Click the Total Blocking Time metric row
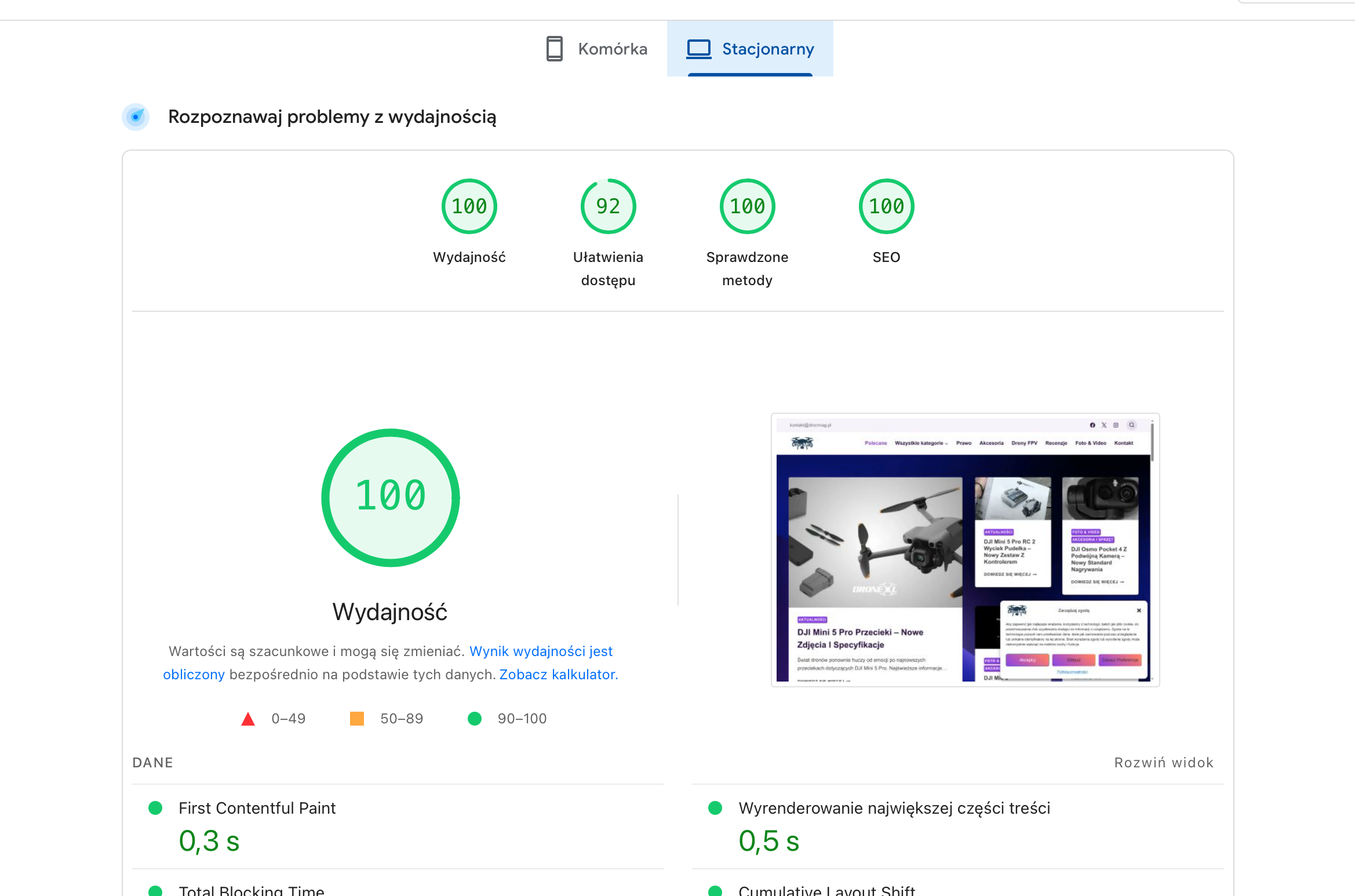The image size is (1355, 896). (251, 890)
